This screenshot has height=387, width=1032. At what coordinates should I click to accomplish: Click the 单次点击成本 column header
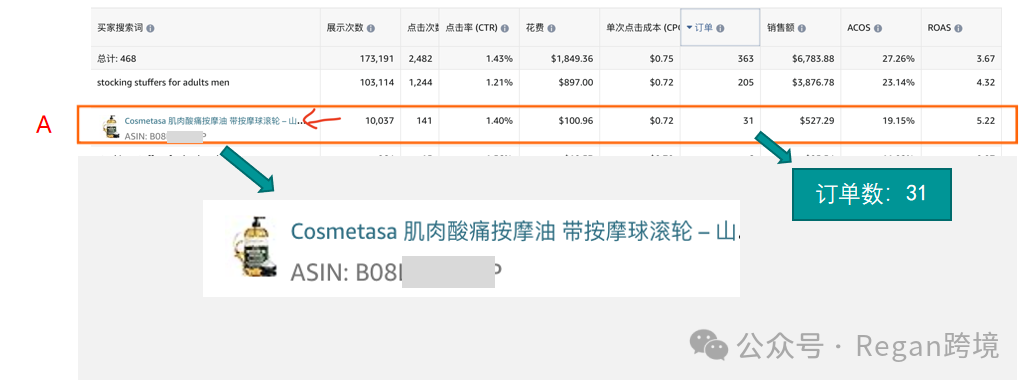(x=642, y=29)
